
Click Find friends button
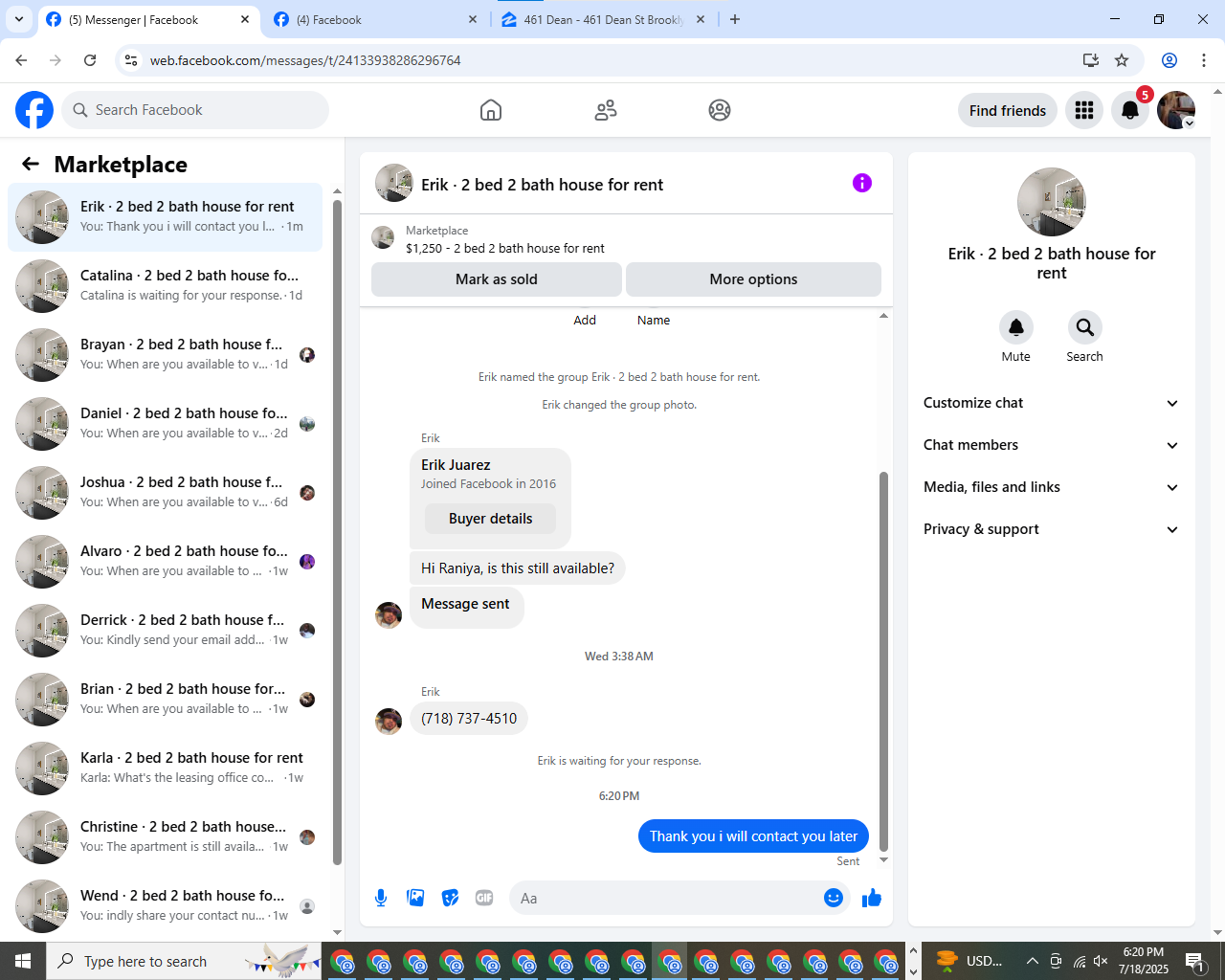[x=1008, y=110]
